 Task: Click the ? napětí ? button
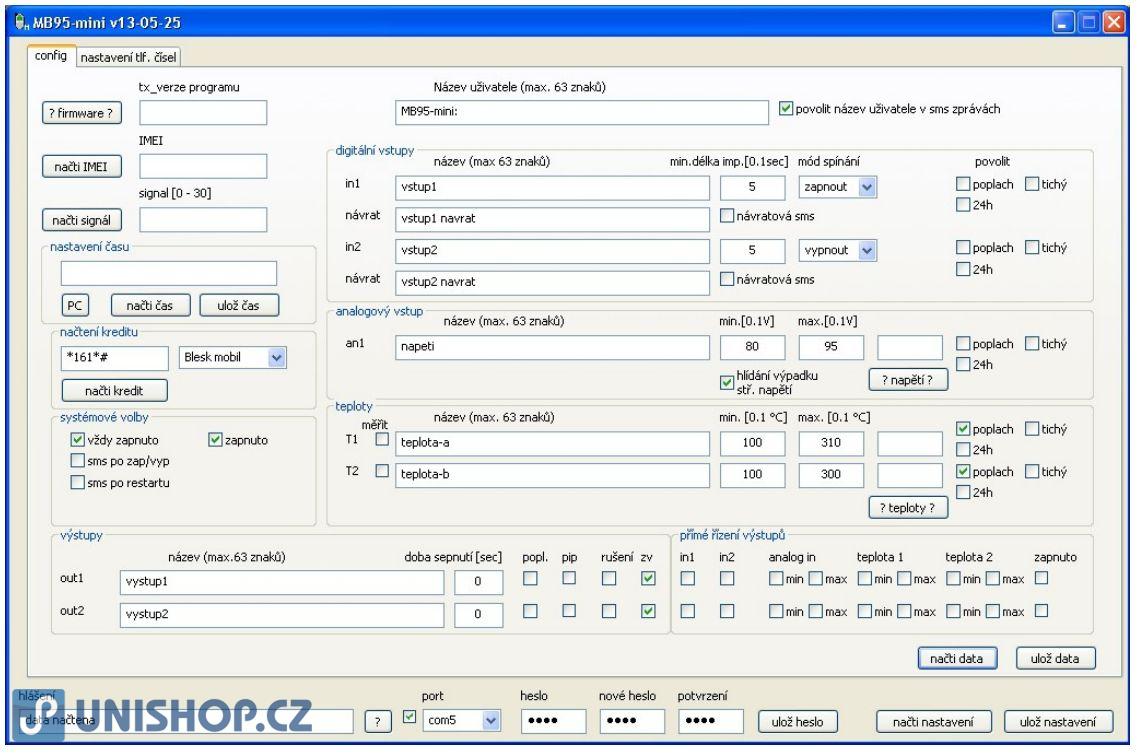click(908, 379)
